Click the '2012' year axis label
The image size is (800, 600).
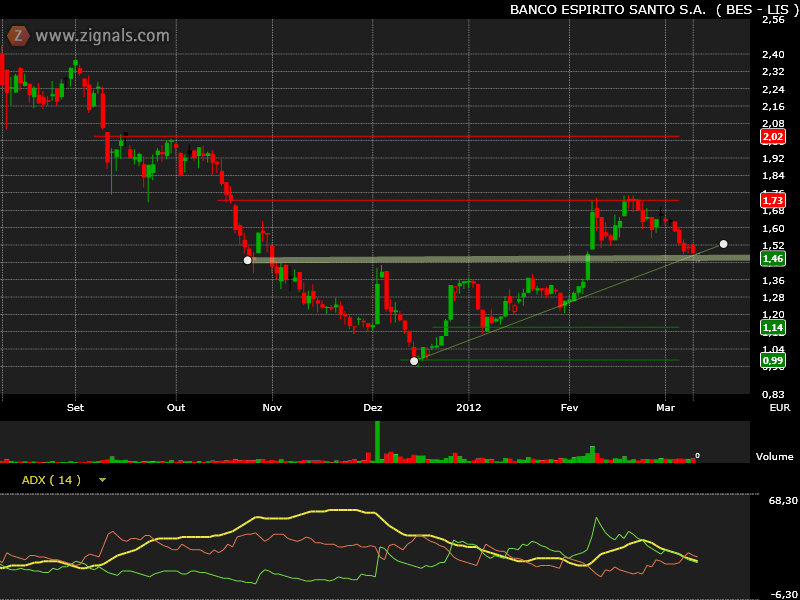pos(468,408)
